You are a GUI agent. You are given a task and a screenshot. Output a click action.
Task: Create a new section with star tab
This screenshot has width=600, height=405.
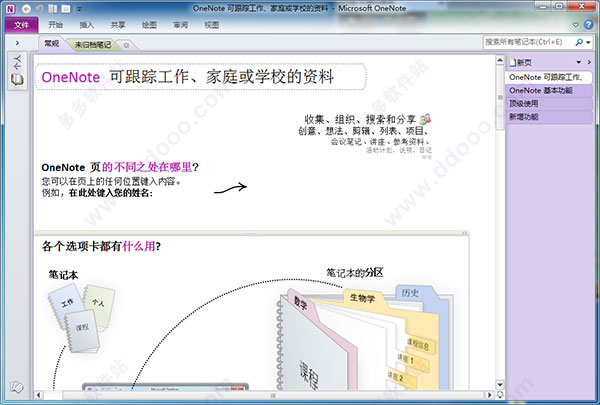[127, 45]
